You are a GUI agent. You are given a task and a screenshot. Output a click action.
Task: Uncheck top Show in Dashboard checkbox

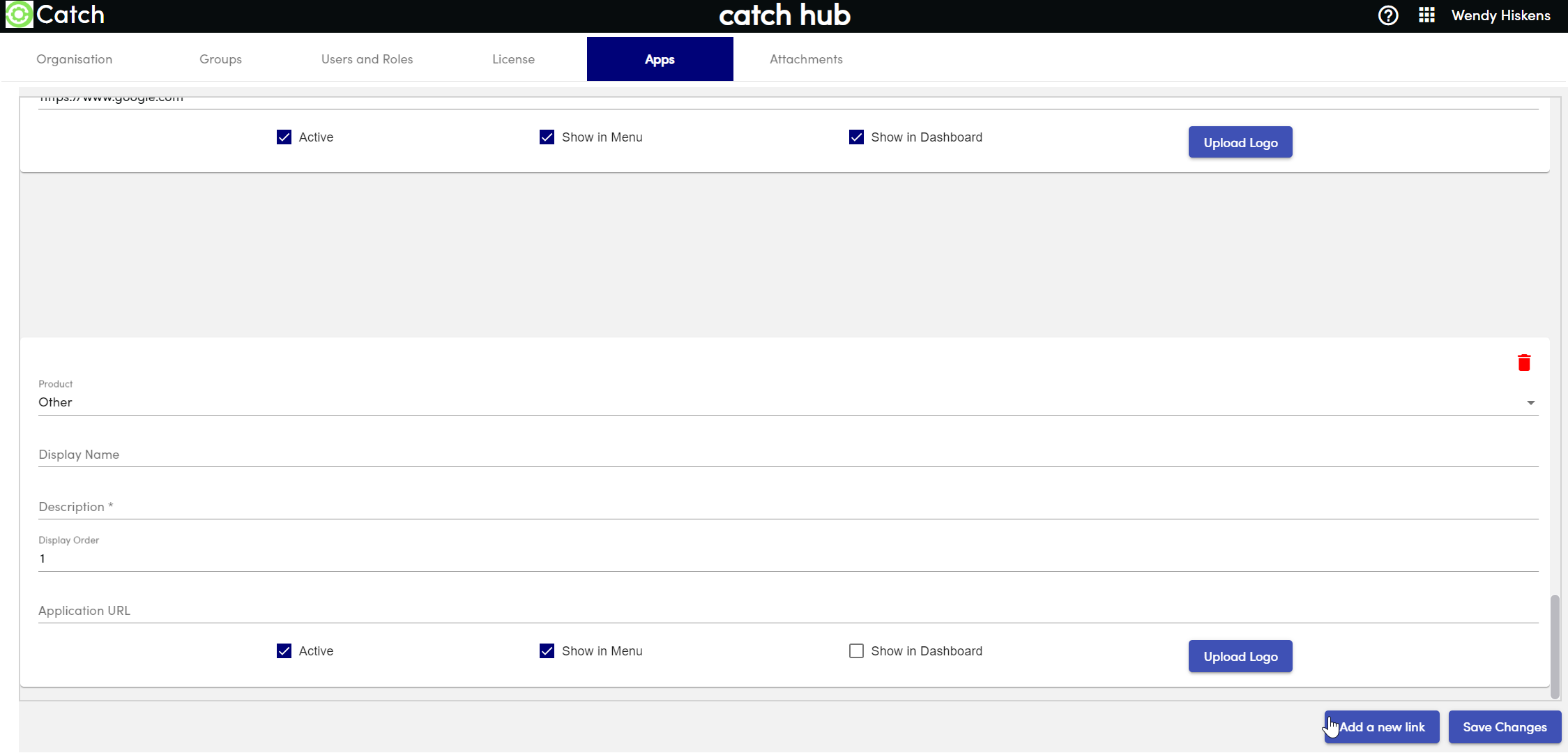856,137
